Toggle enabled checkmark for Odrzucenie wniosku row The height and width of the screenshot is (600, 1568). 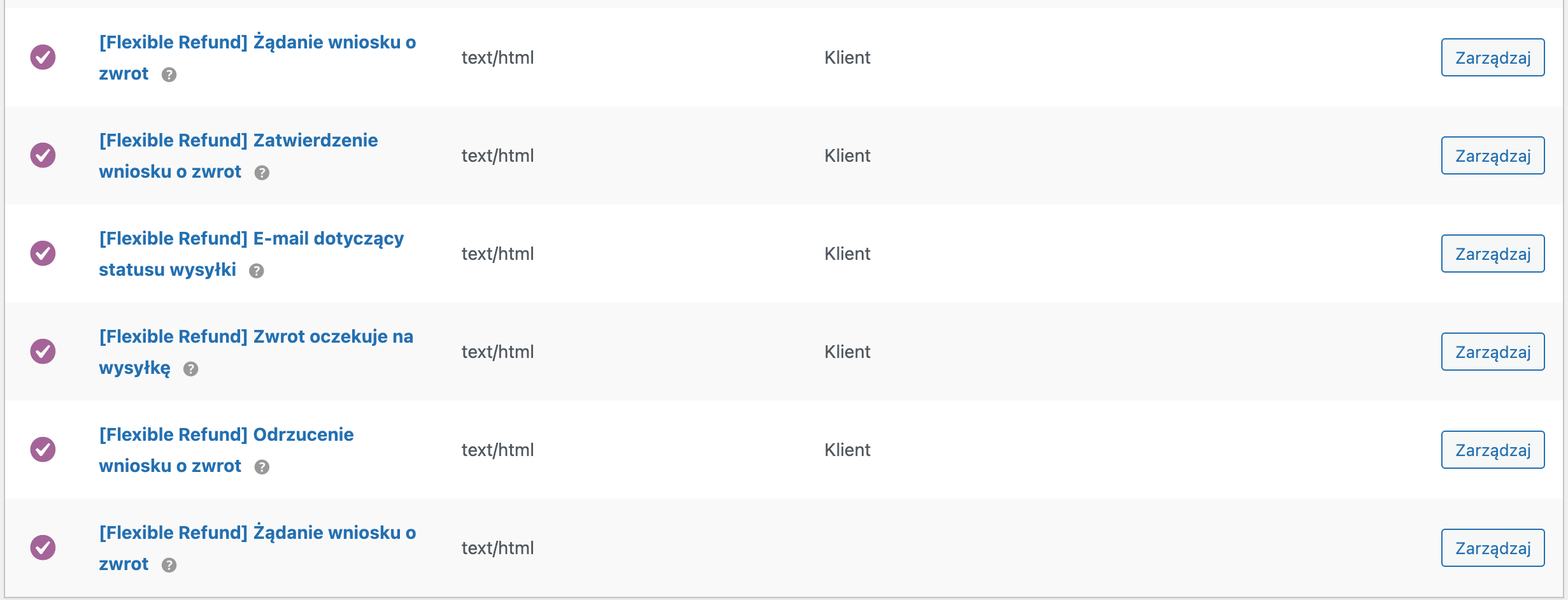coord(43,450)
